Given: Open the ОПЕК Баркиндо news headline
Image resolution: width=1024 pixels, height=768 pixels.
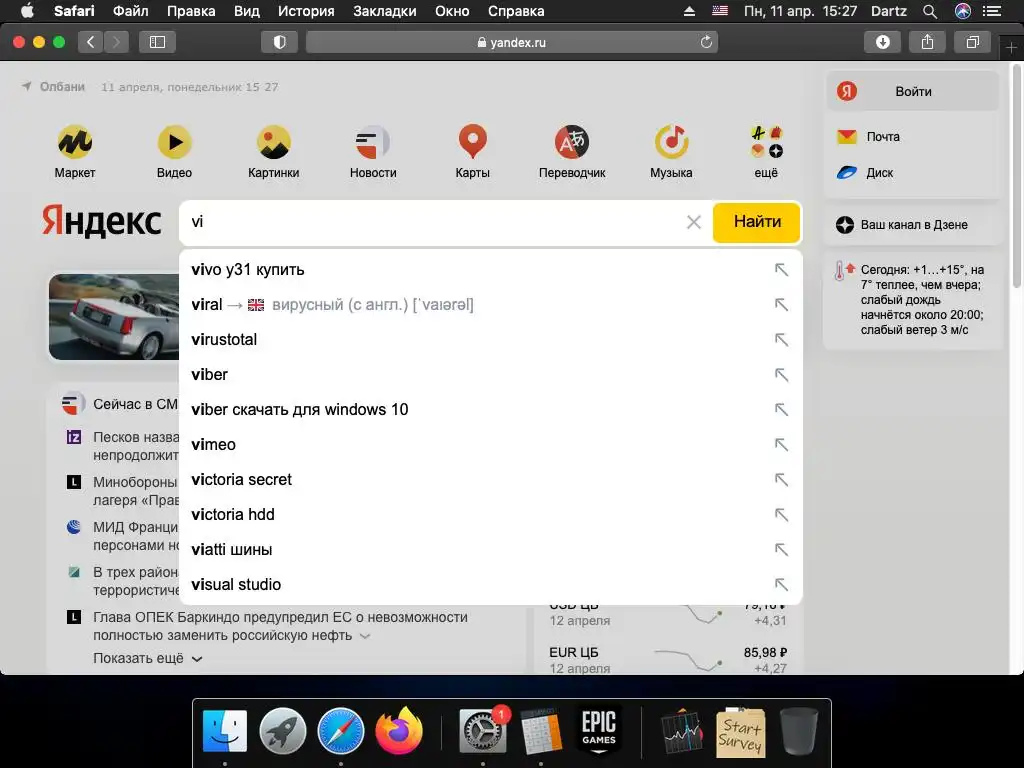Looking at the screenshot, I should (280, 626).
